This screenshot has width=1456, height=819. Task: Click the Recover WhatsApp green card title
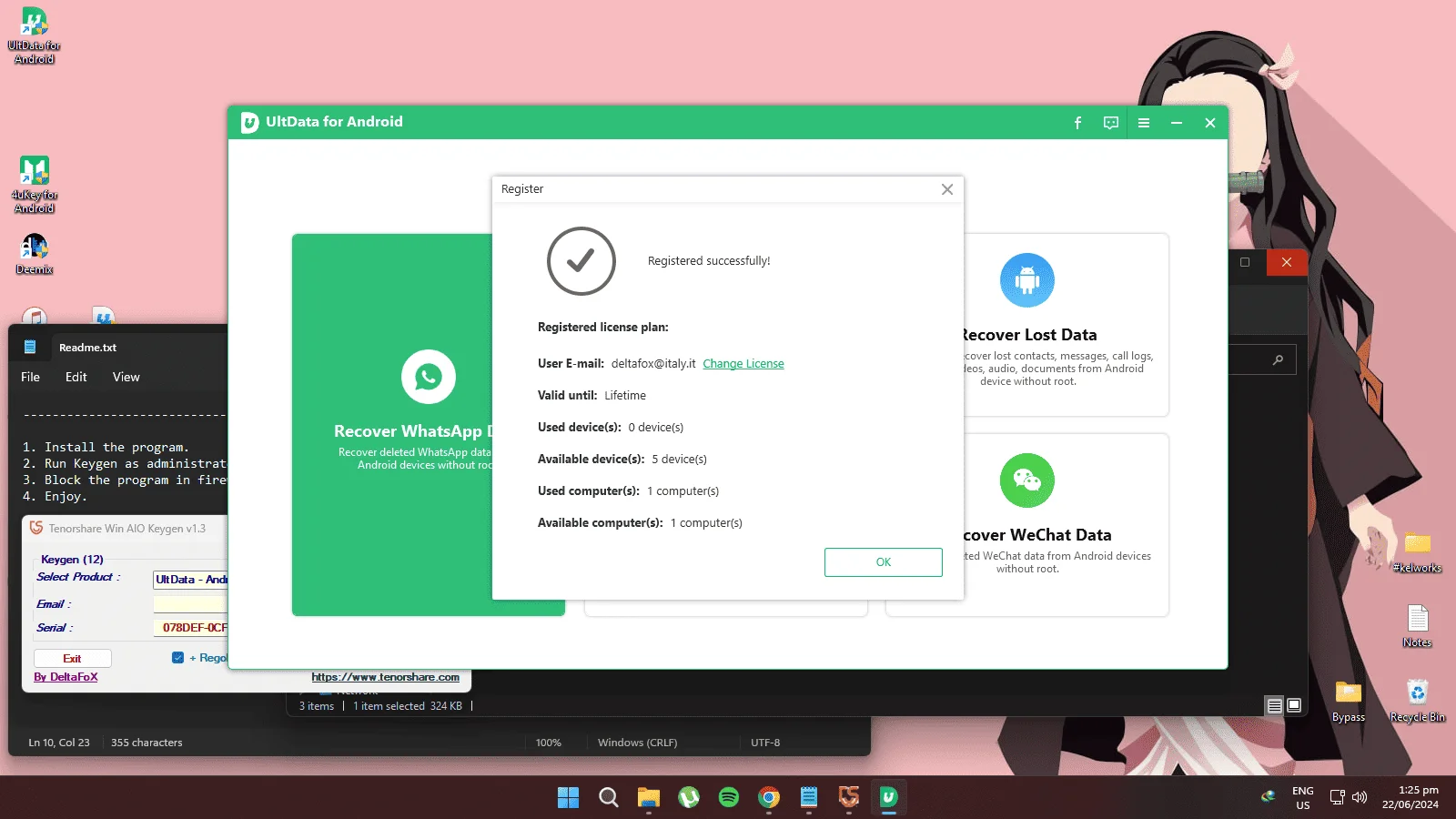click(x=412, y=431)
